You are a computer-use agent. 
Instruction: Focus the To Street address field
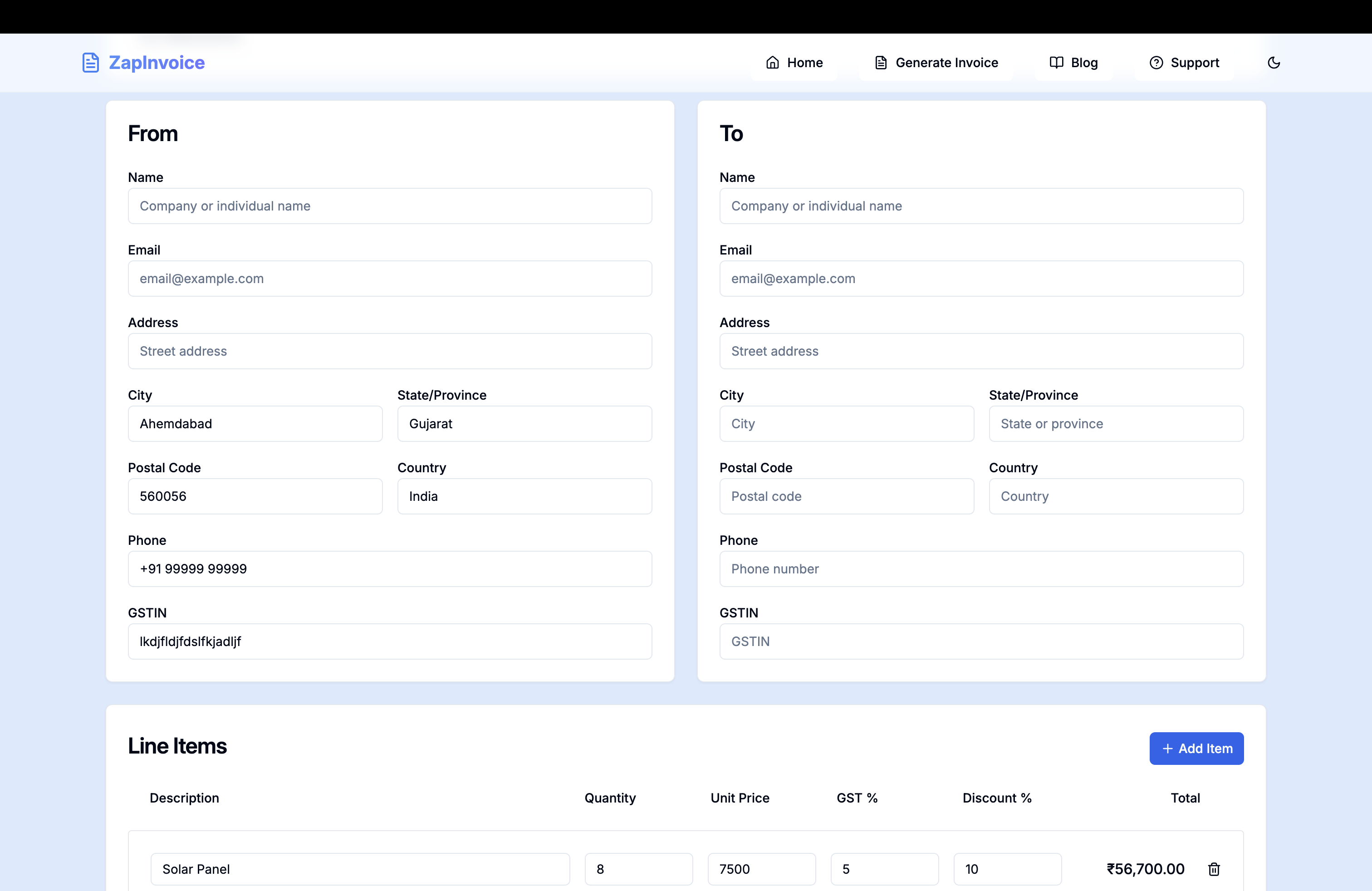(981, 351)
